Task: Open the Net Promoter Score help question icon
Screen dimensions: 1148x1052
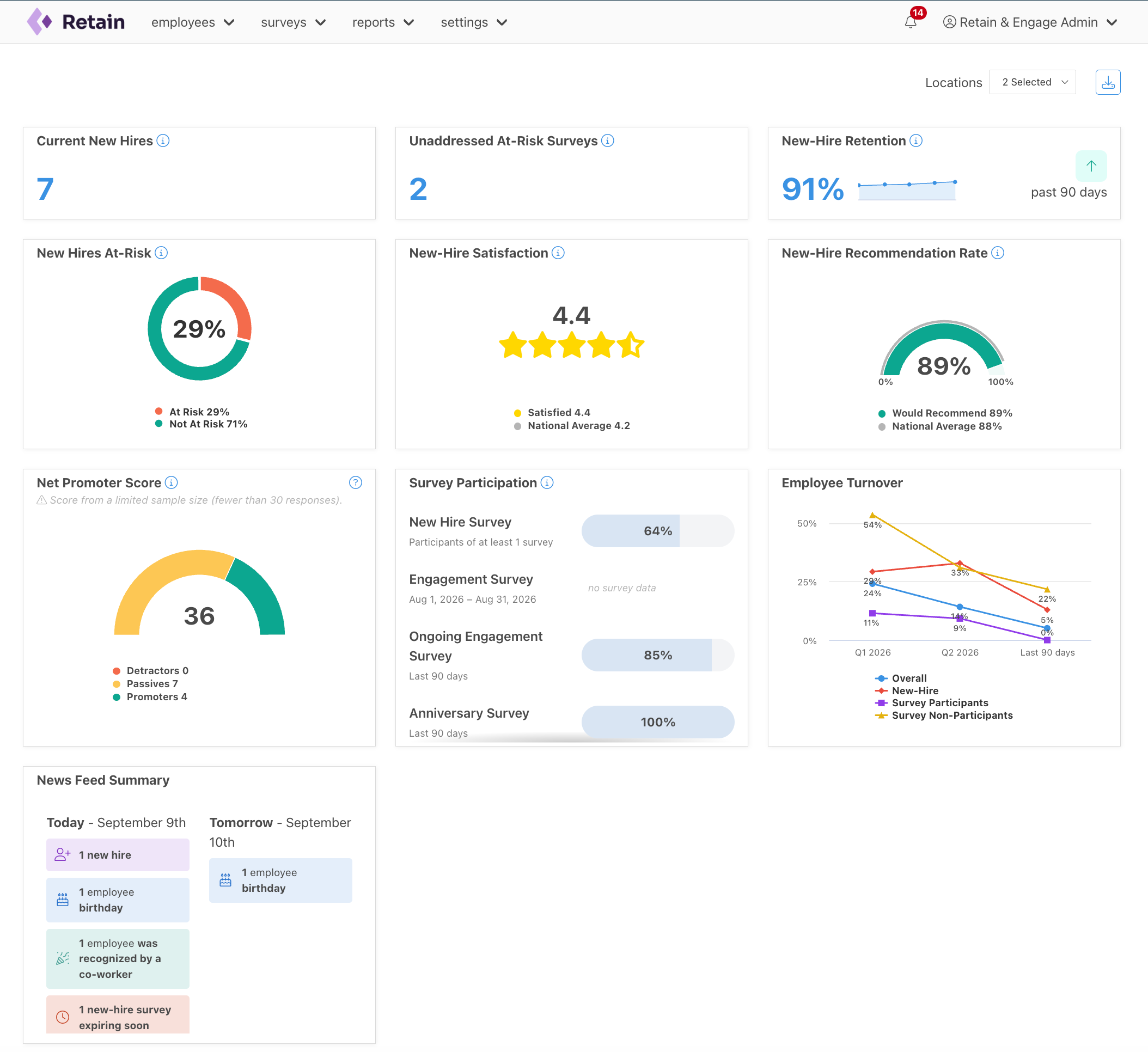Action: click(355, 483)
